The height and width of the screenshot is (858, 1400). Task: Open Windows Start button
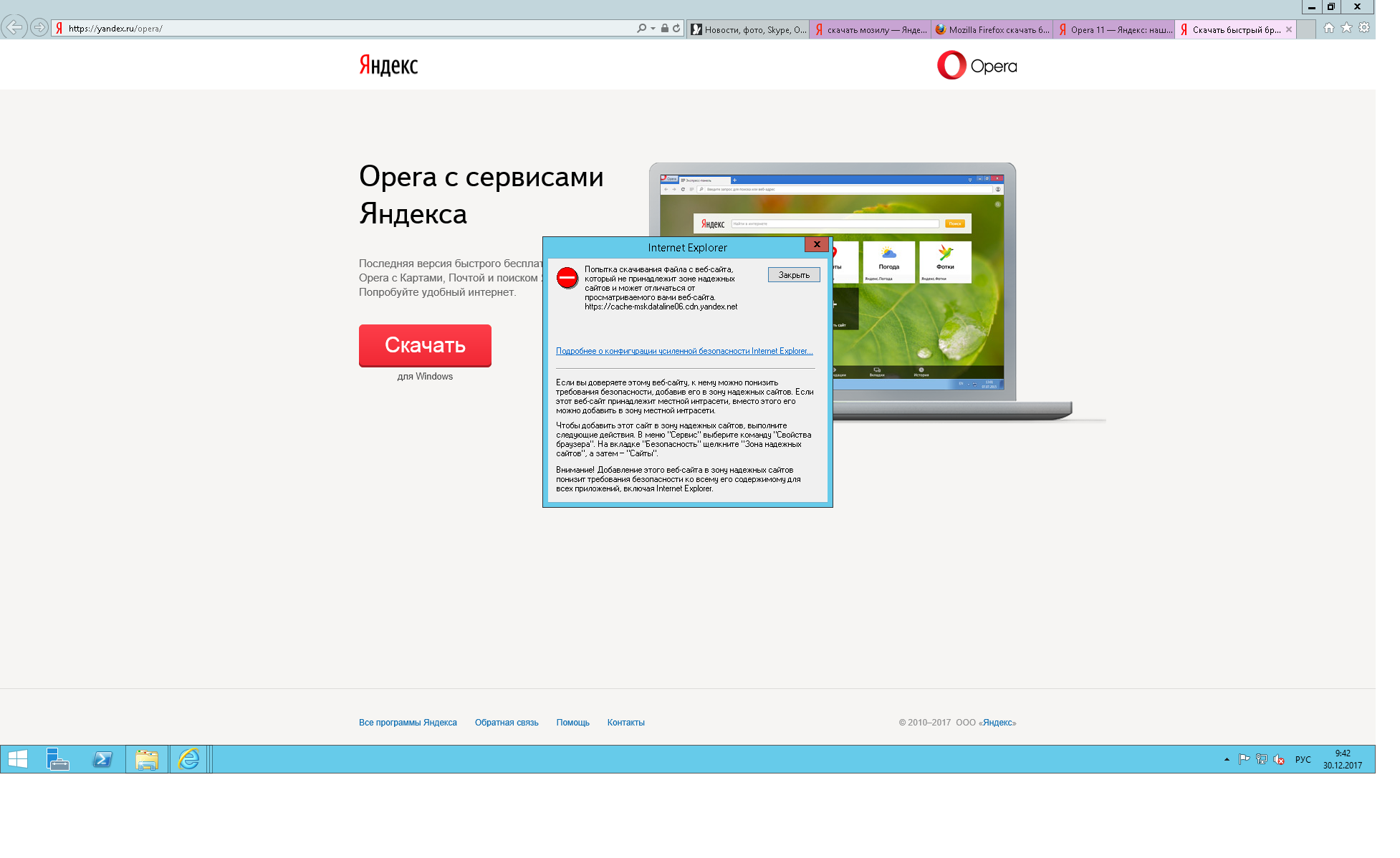(x=18, y=759)
